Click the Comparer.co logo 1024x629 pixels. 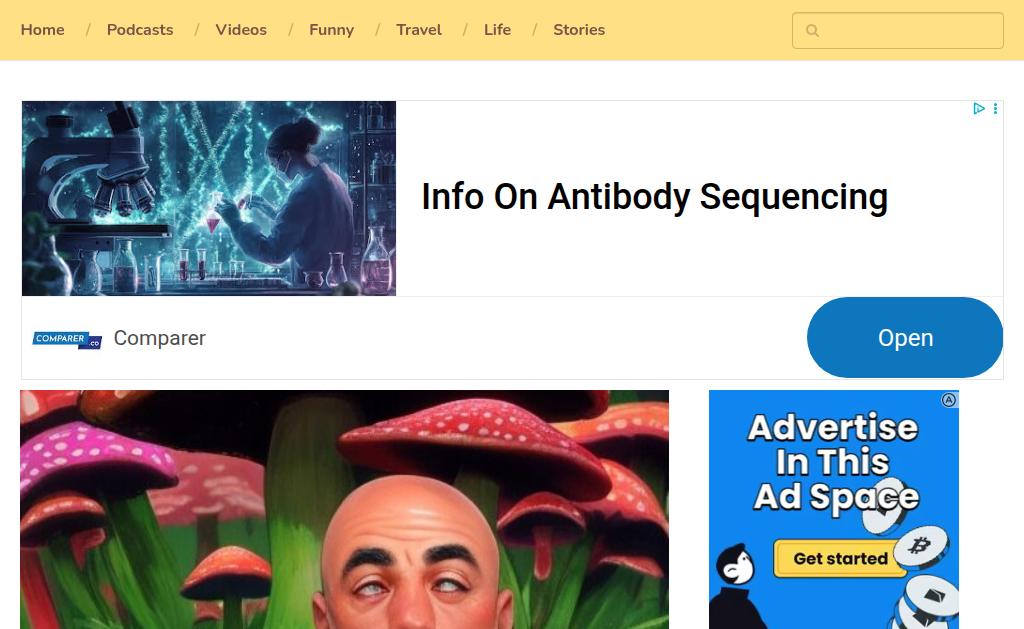tap(67, 340)
